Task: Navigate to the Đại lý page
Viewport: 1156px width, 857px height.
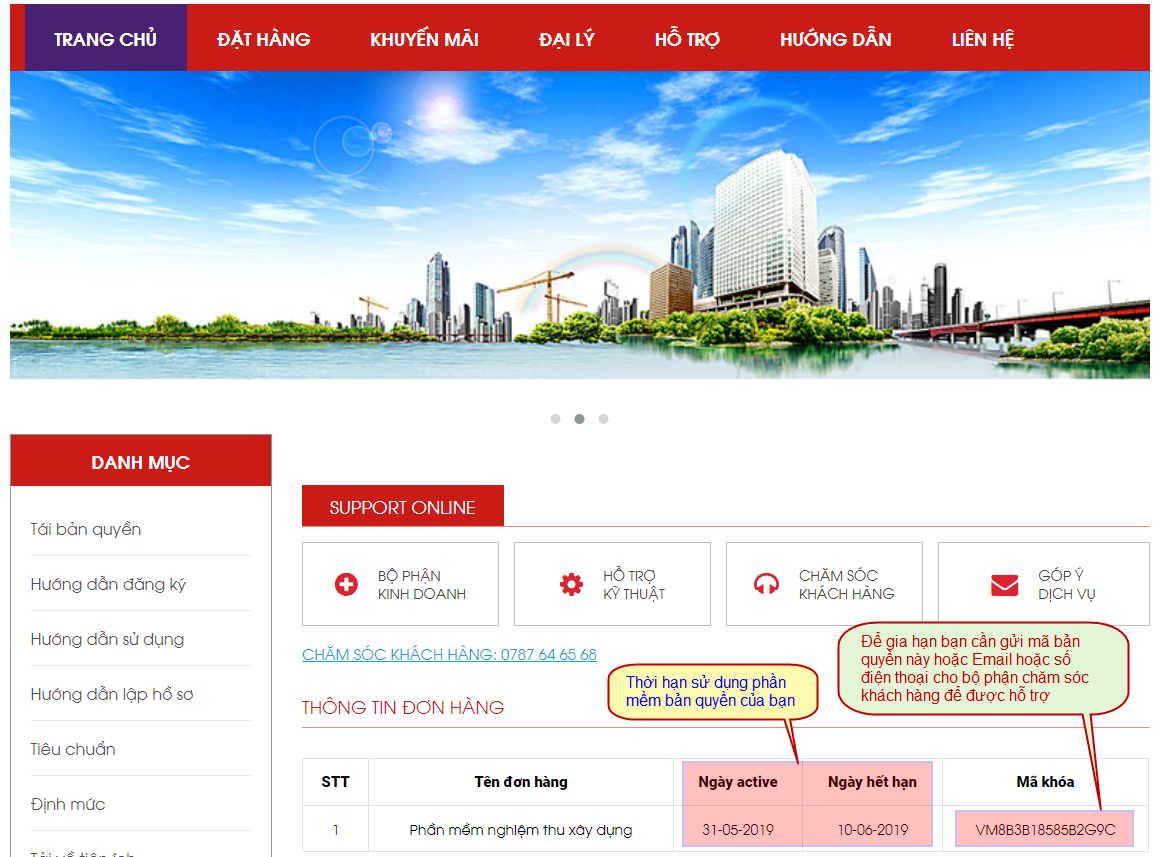Action: coord(566,39)
